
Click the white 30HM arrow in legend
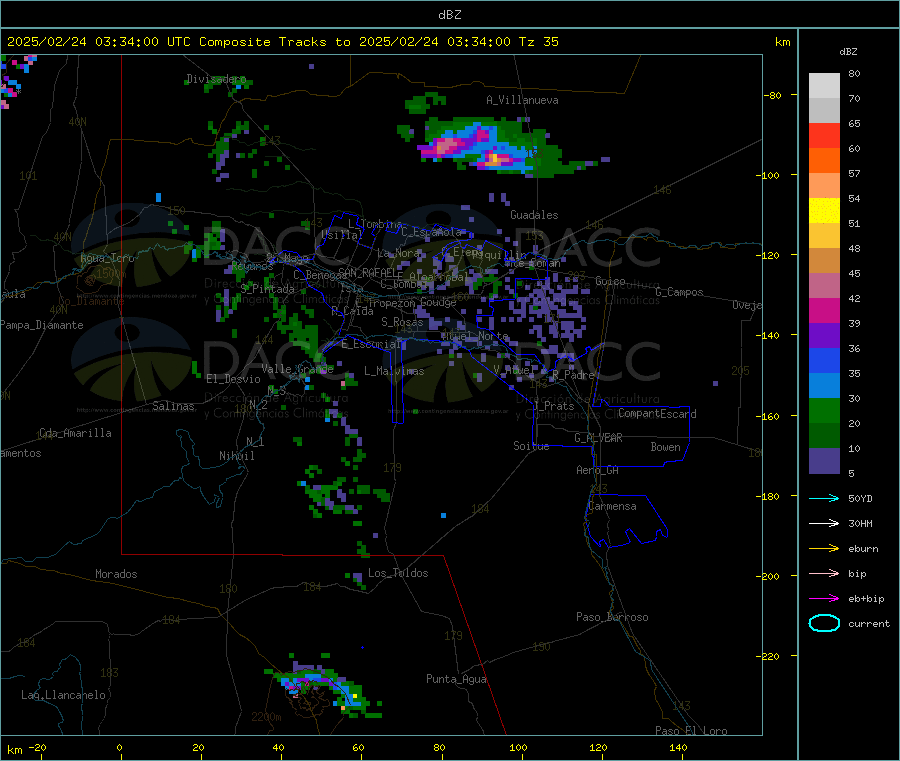point(824,523)
